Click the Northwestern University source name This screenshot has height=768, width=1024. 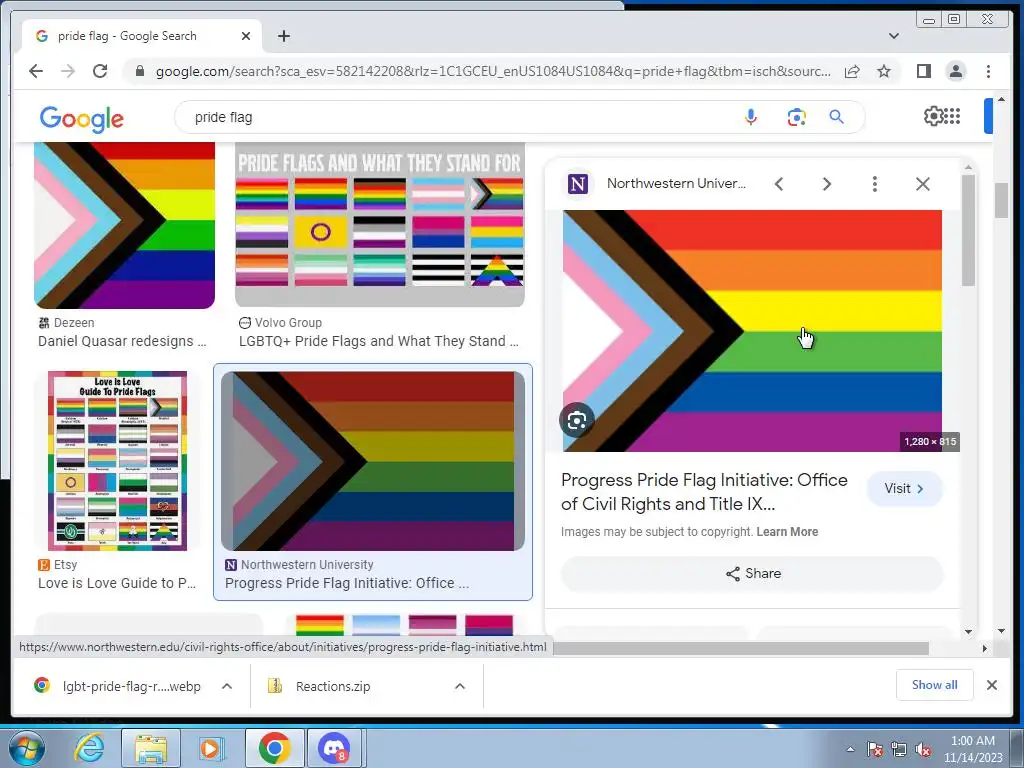point(677,184)
